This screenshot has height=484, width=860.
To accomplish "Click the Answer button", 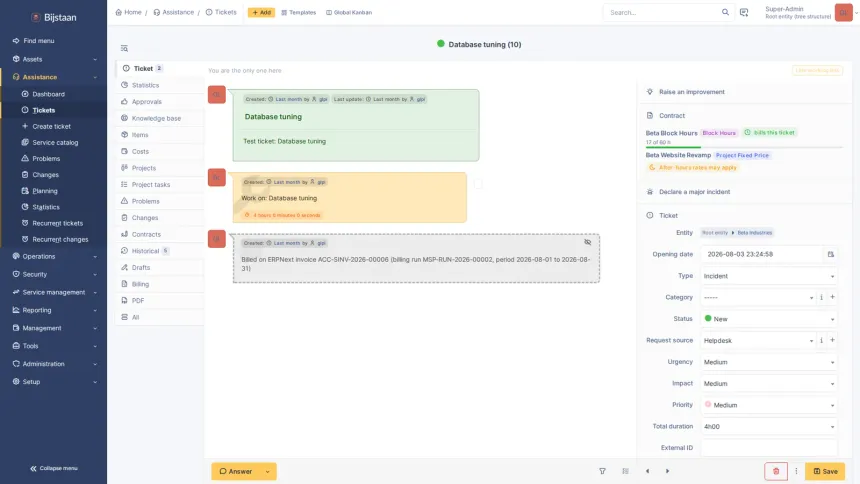I will click(236, 471).
